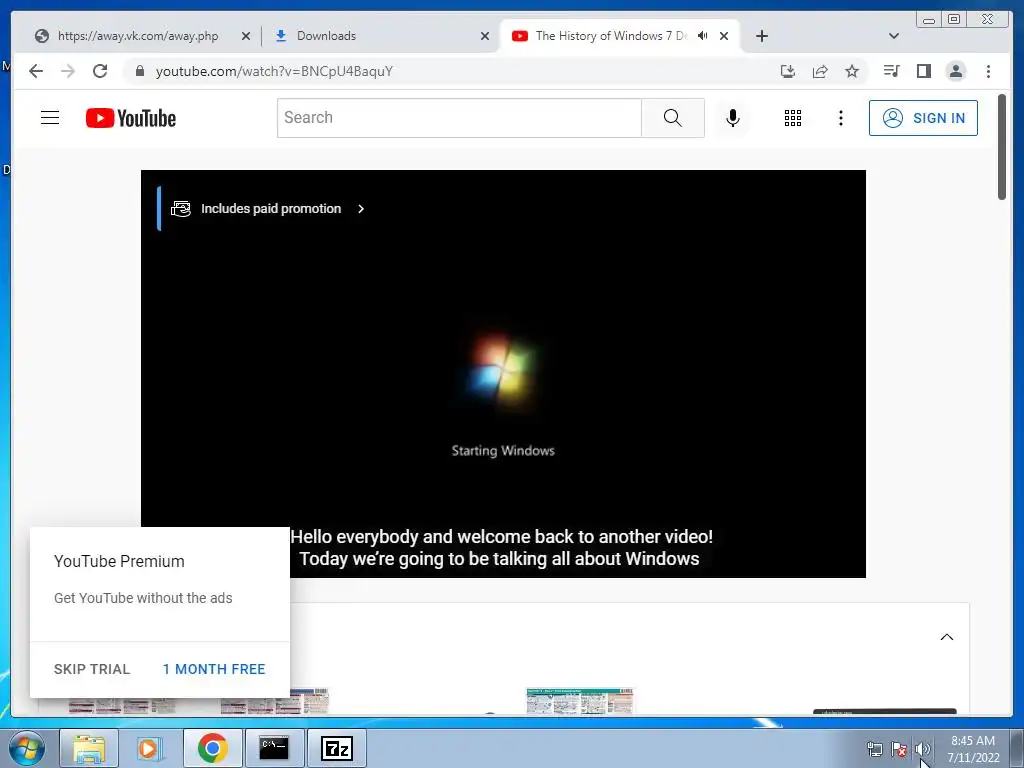Open the YouTube apps grid
The image size is (1024, 768).
pyautogui.click(x=793, y=118)
